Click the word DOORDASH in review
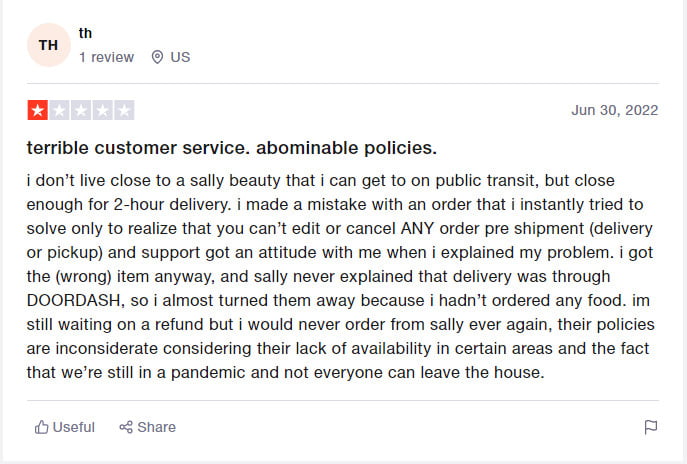687x464 pixels. (x=74, y=301)
